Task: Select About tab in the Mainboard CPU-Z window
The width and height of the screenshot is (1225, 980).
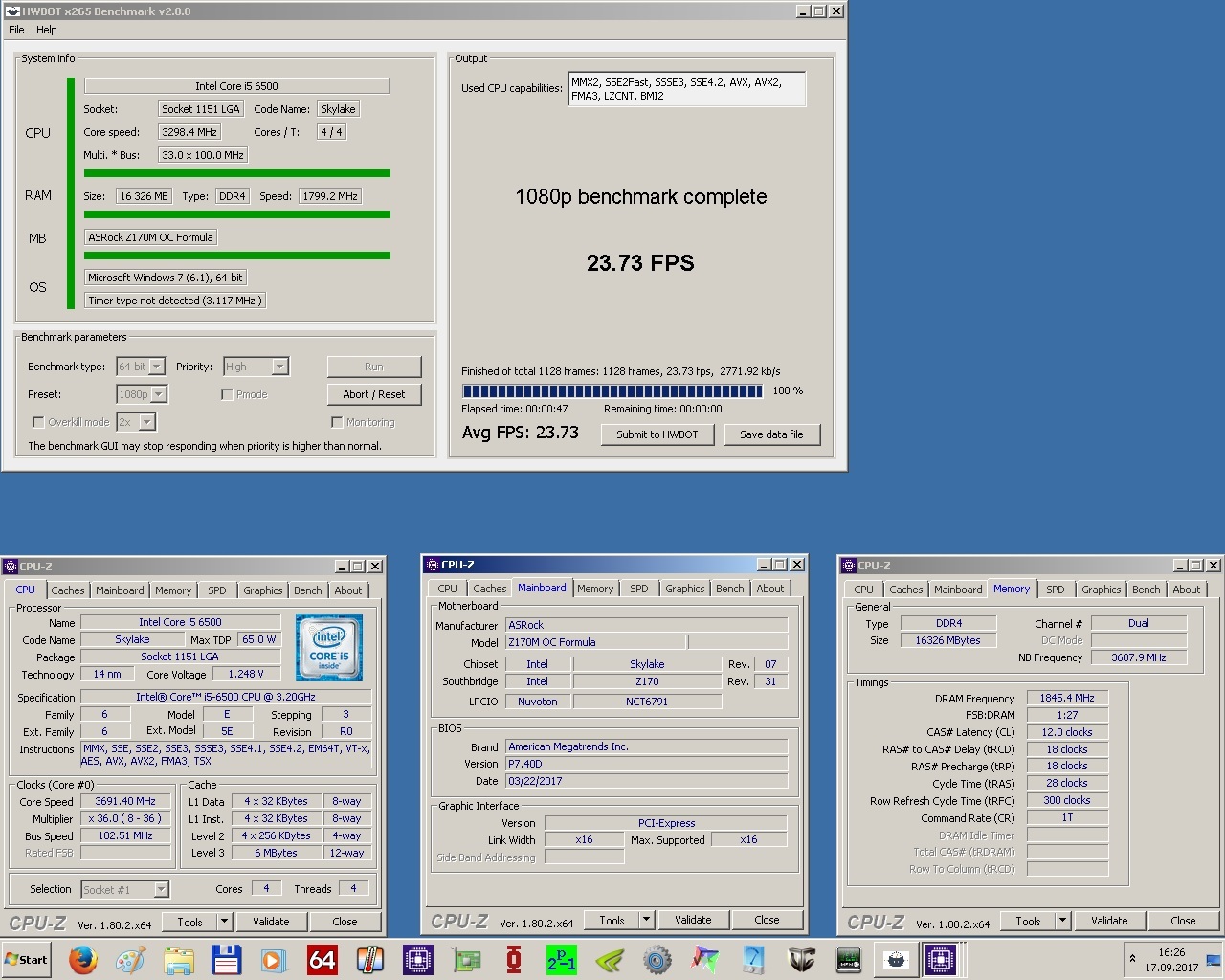Action: (770, 589)
